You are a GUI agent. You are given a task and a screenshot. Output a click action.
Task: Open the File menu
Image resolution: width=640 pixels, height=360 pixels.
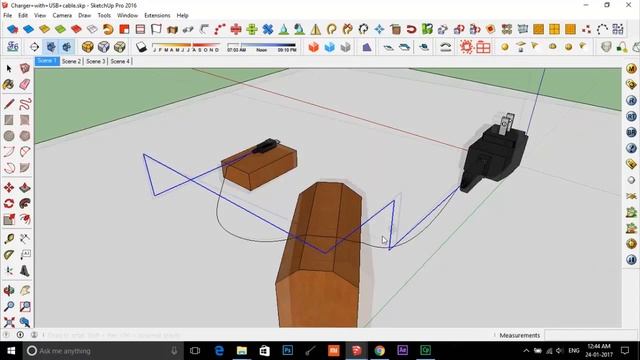tap(7, 16)
